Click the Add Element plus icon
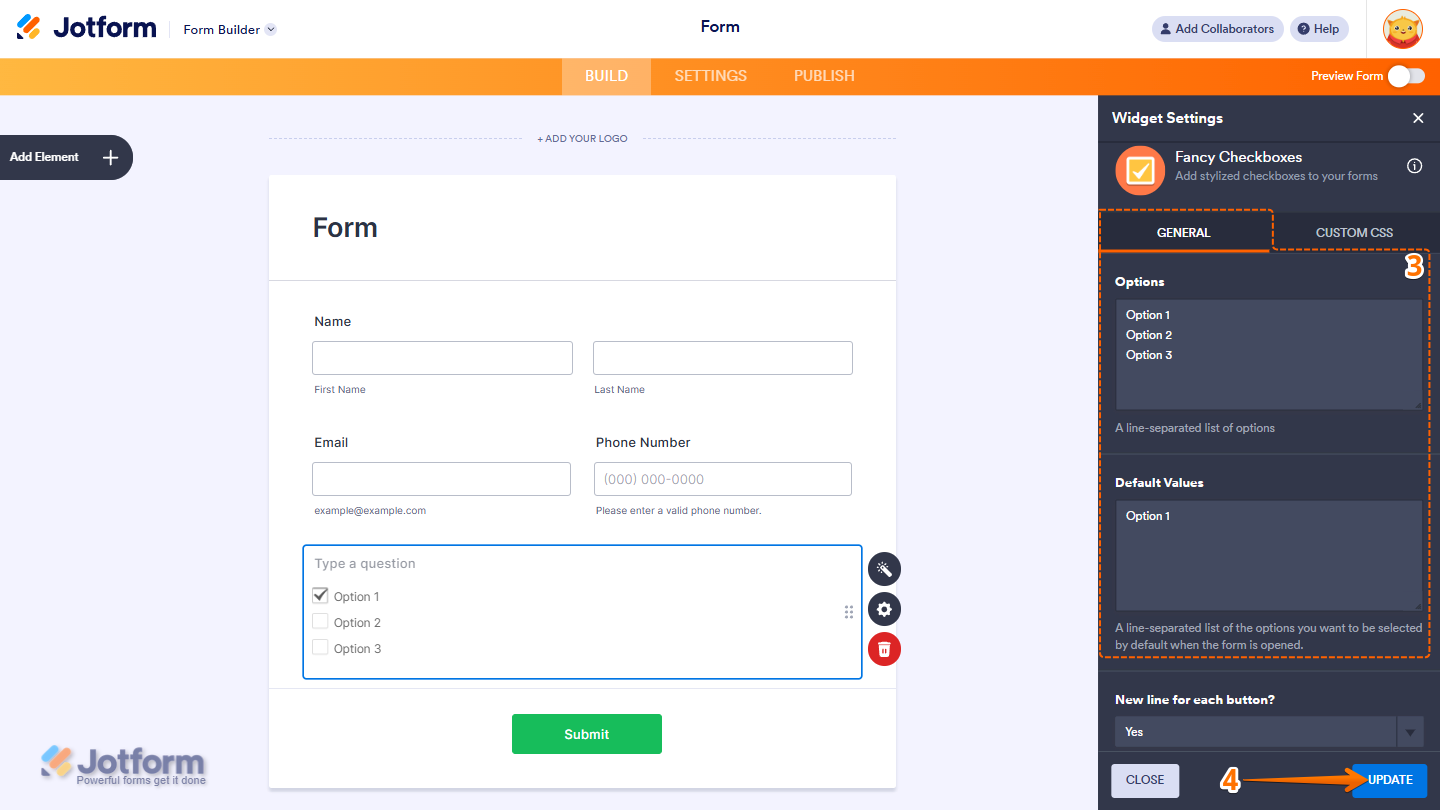The image size is (1440, 810). point(109,157)
